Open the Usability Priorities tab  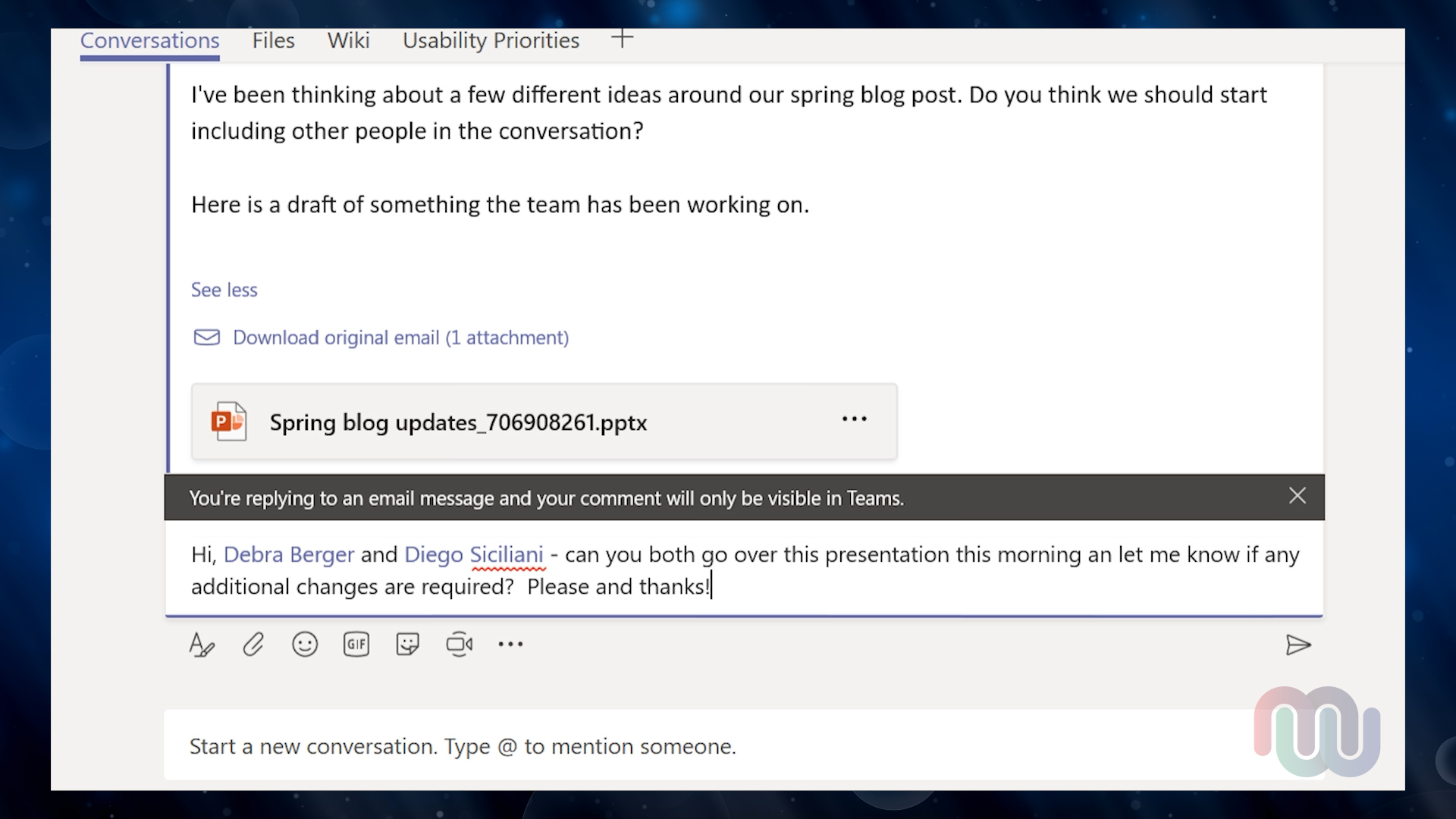[x=491, y=40]
